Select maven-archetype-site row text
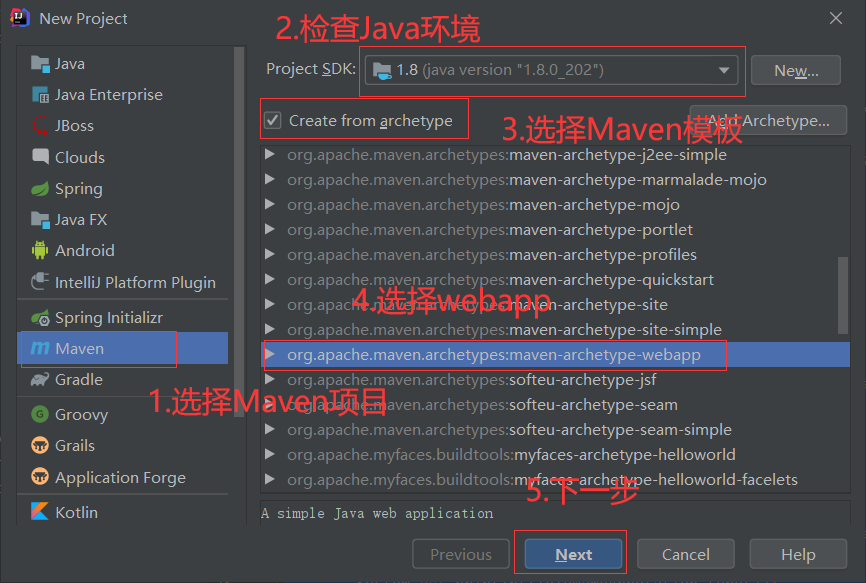Image resolution: width=866 pixels, height=583 pixels. tap(477, 305)
